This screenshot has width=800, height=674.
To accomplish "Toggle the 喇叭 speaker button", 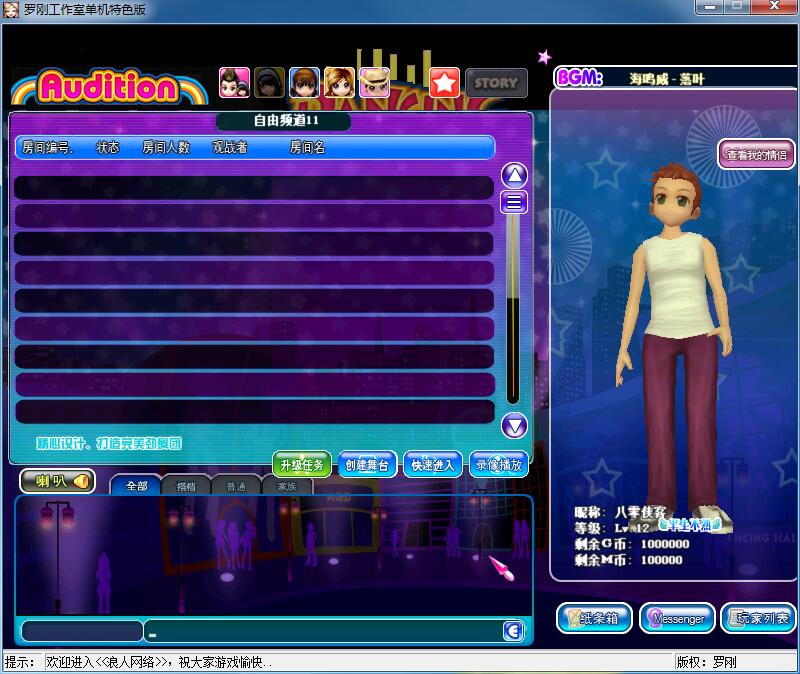I will tap(58, 481).
